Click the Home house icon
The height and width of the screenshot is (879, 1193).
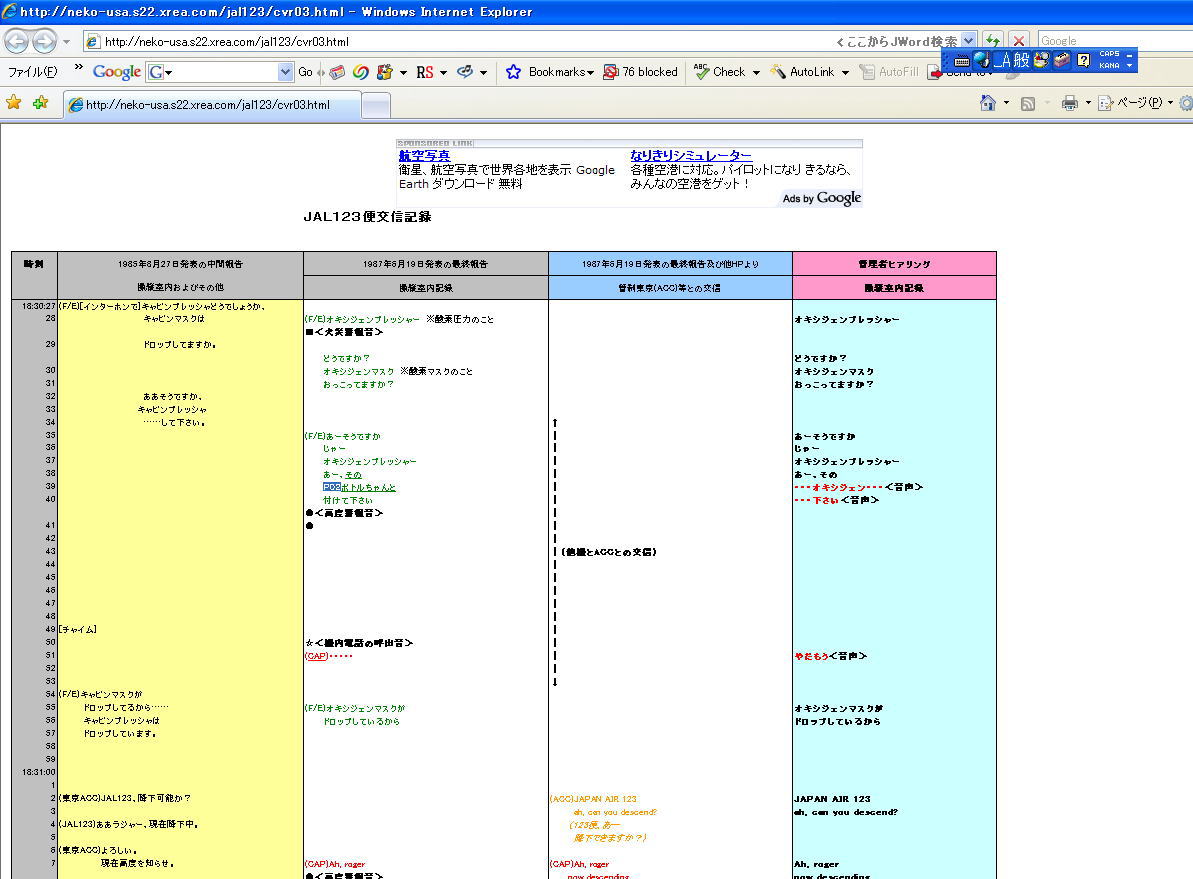click(x=988, y=103)
